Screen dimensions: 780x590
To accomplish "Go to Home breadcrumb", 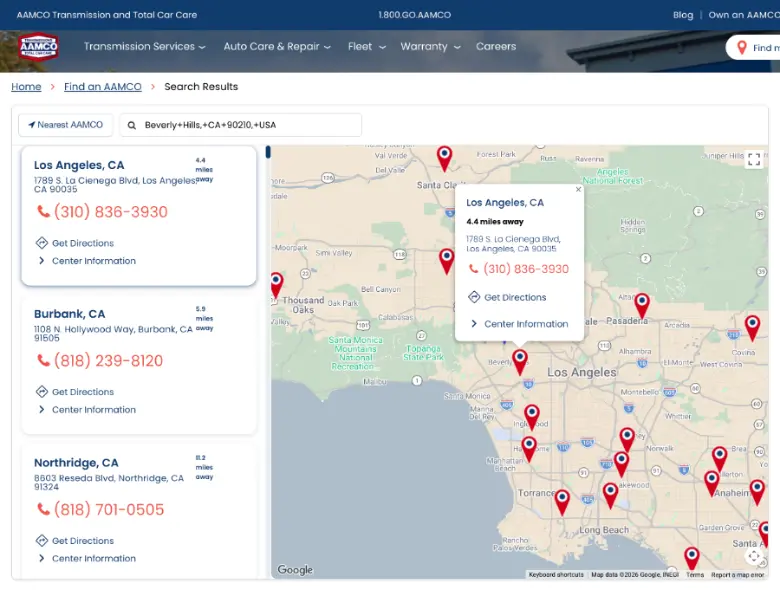I will pos(26,87).
